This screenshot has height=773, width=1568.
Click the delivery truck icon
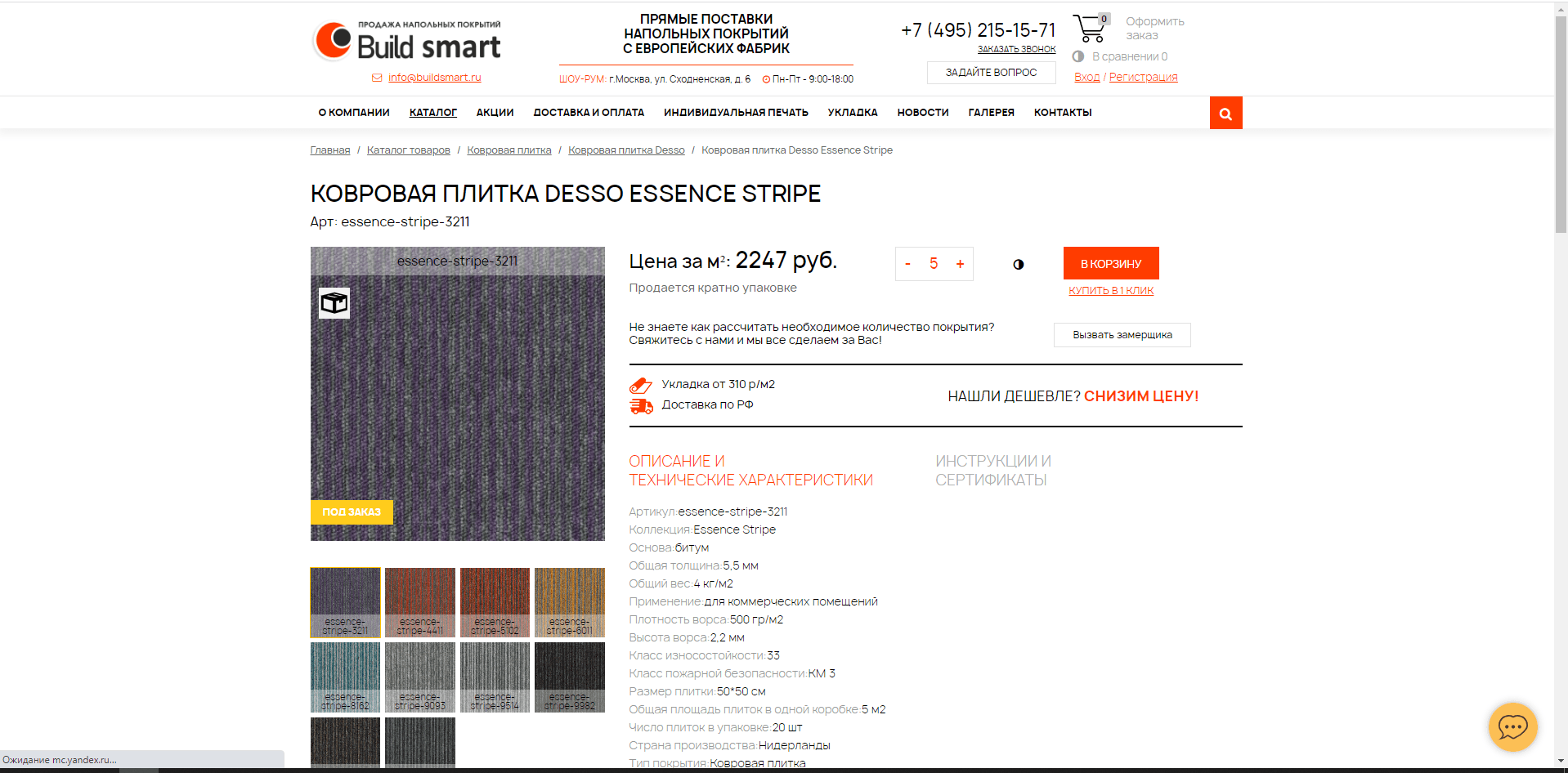point(641,405)
